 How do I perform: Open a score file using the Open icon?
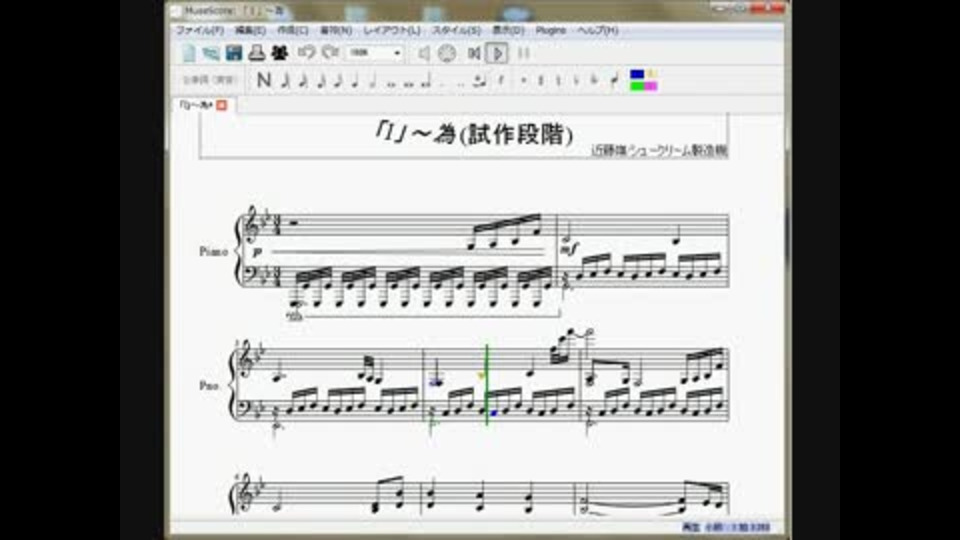point(211,53)
